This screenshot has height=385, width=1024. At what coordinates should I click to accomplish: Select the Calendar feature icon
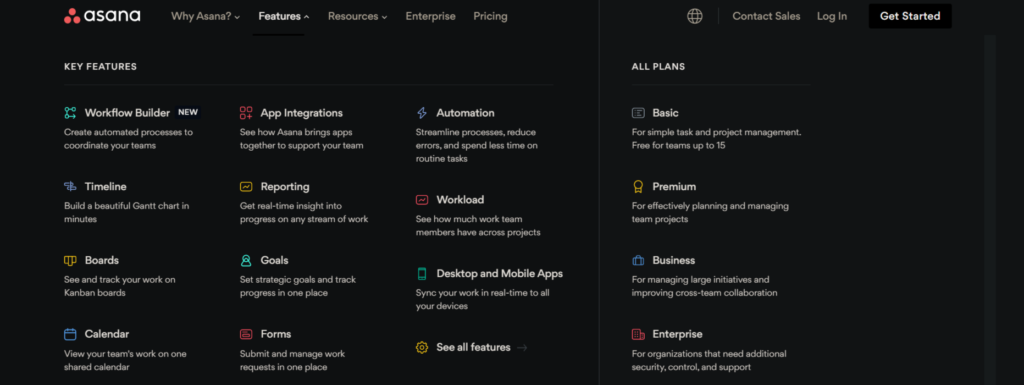click(70, 334)
